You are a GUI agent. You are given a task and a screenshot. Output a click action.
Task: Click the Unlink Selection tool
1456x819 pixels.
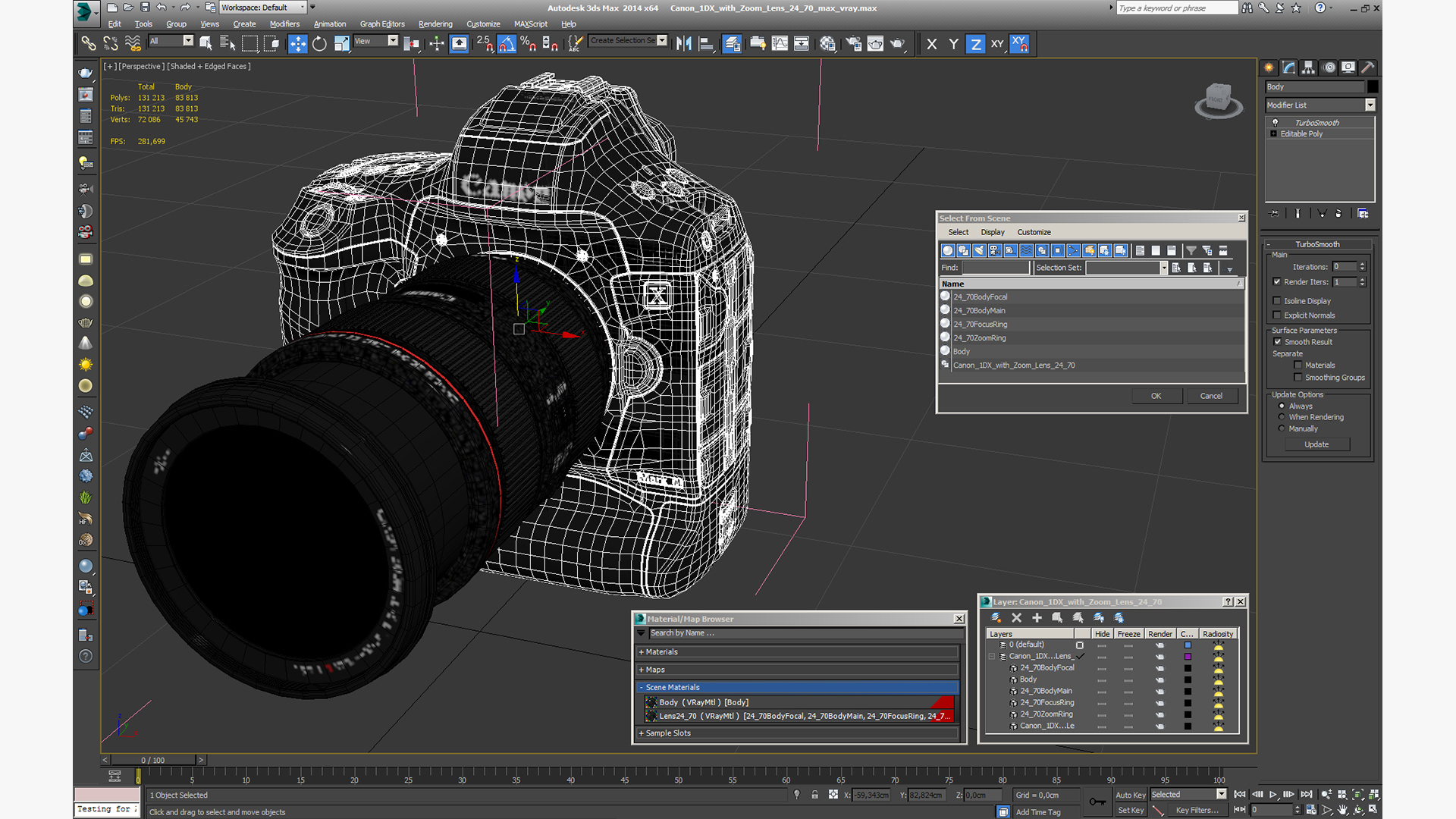pyautogui.click(x=111, y=44)
